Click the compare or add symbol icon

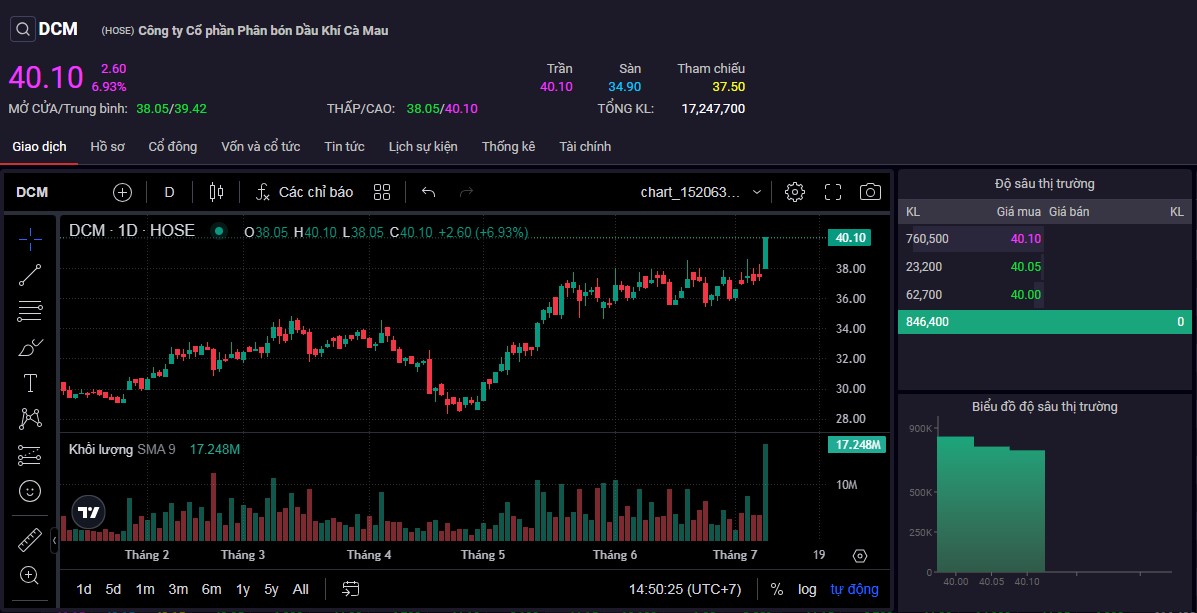coord(122,192)
